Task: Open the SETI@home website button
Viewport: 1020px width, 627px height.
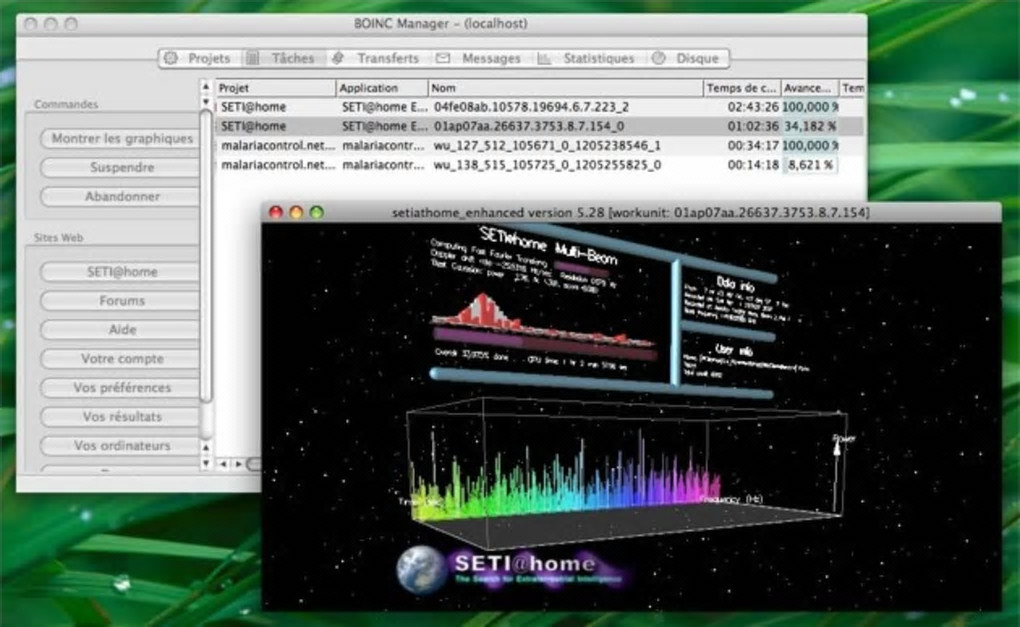Action: click(x=121, y=272)
